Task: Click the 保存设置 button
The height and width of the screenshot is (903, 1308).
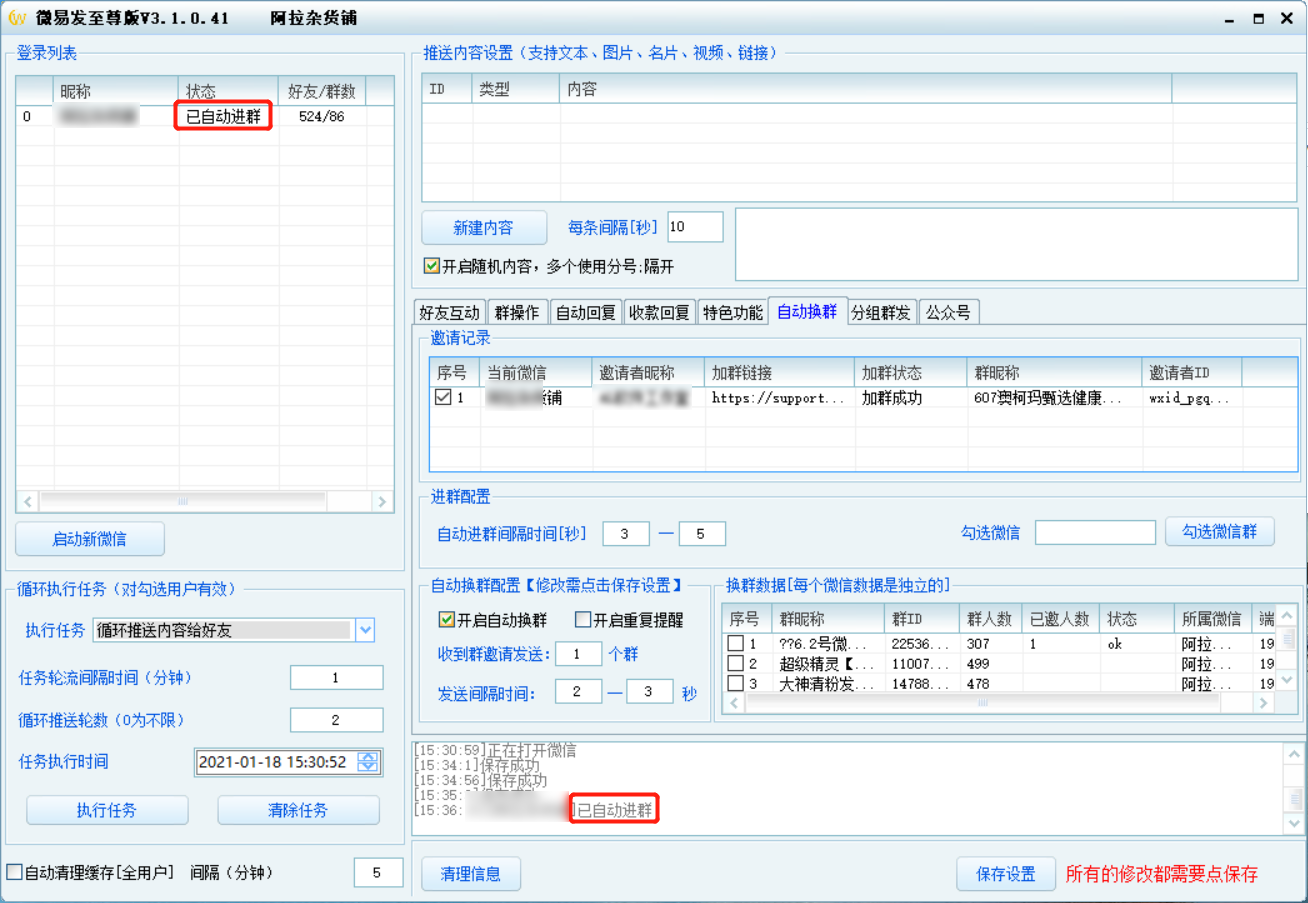Action: pos(1006,874)
